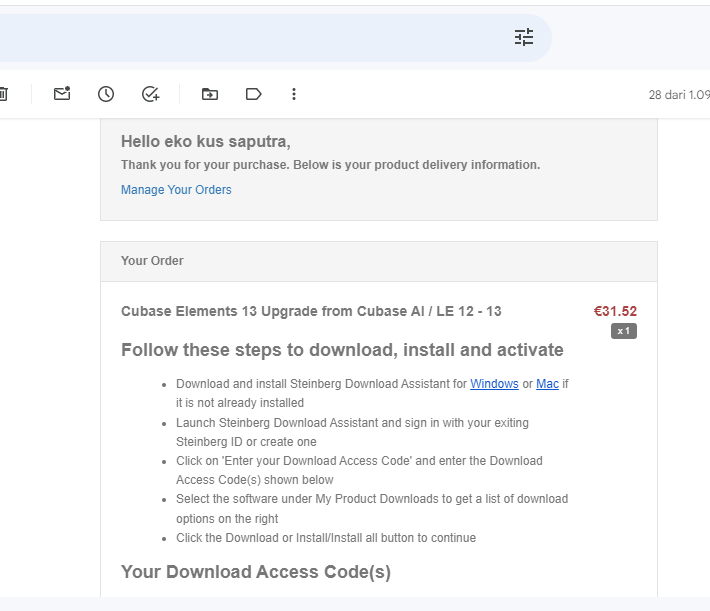Screen dimensions: 710x611
Task: Click the Mac download link
Action: pos(547,384)
